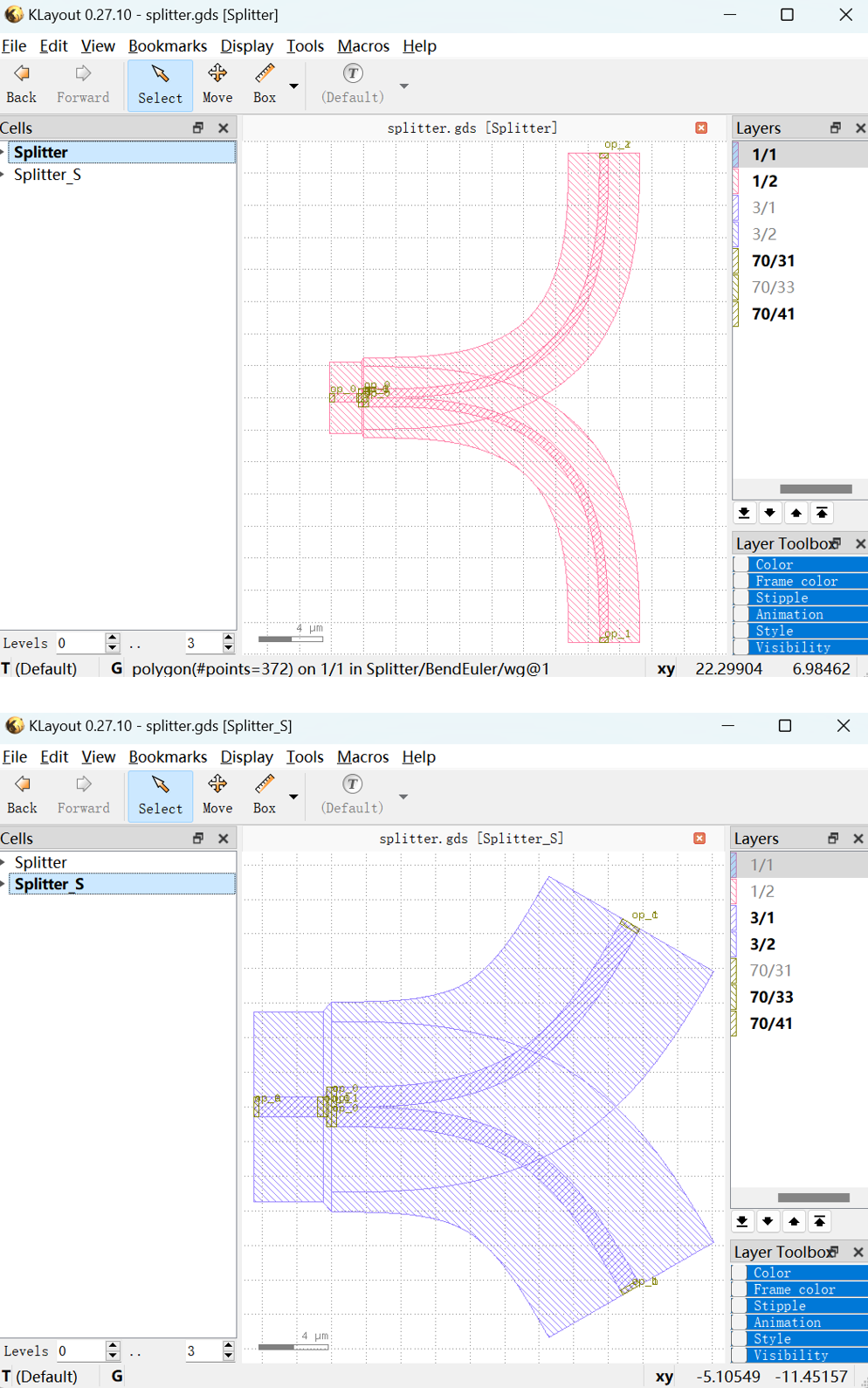Click Forward arrow in Splitter_S window toolbar
Viewport: 868px width, 1388px height.
[83, 795]
